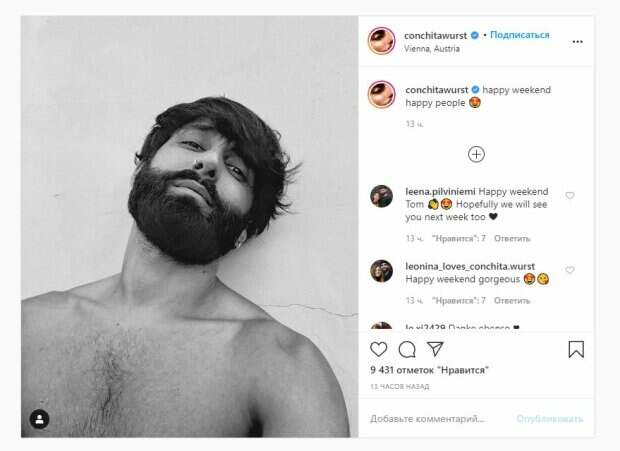The image size is (620, 451).
Task: Like leena.pilviniemi's comment
Action: pyautogui.click(x=570, y=196)
